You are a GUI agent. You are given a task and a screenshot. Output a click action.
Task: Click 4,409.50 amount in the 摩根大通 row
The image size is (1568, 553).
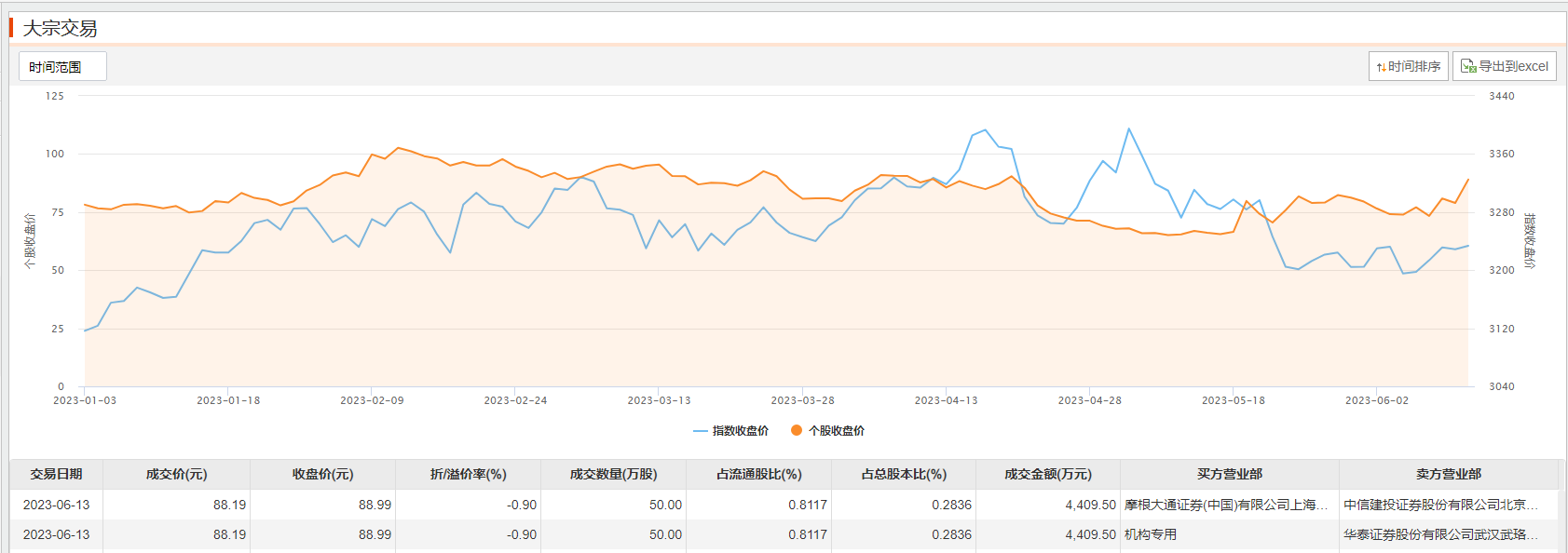(1090, 505)
